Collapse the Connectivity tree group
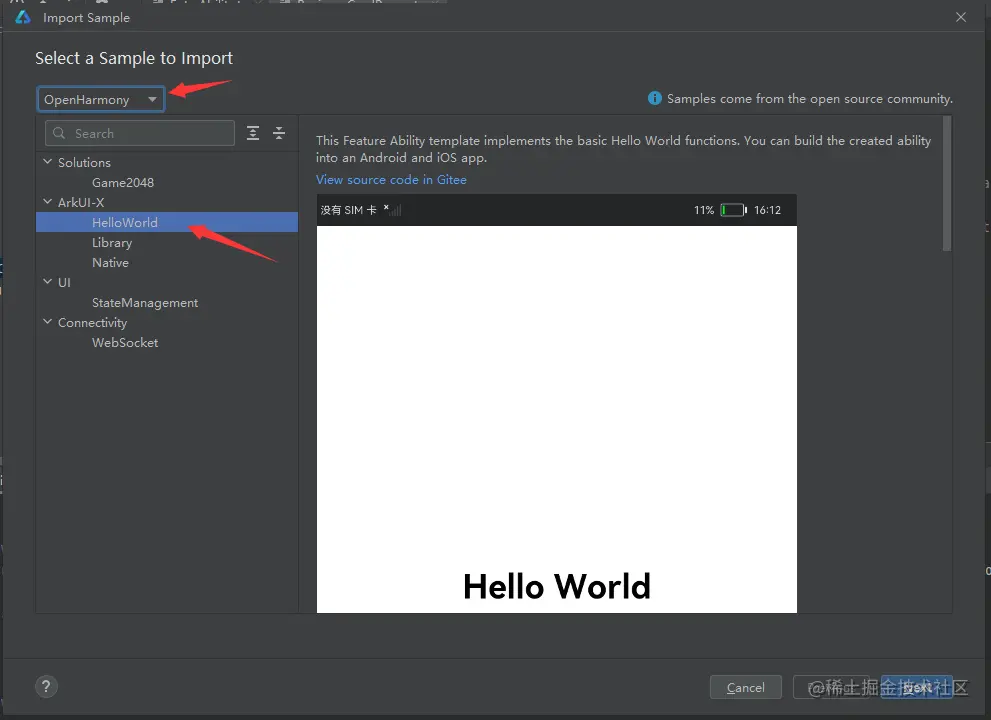Screen dimensions: 991x720 coord(47,322)
